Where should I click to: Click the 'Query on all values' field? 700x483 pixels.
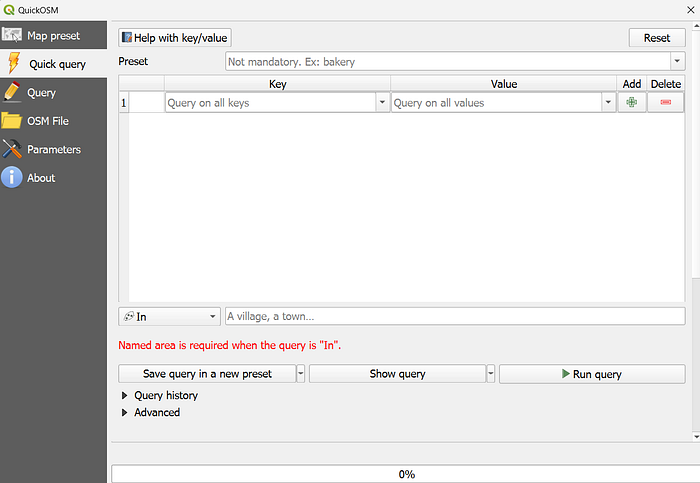pos(496,102)
